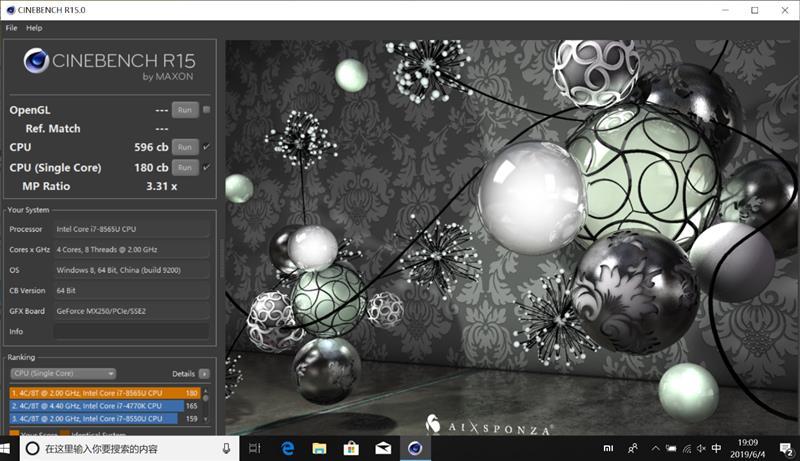Open Task View from taskbar
This screenshot has width=800, height=461.
tap(254, 448)
